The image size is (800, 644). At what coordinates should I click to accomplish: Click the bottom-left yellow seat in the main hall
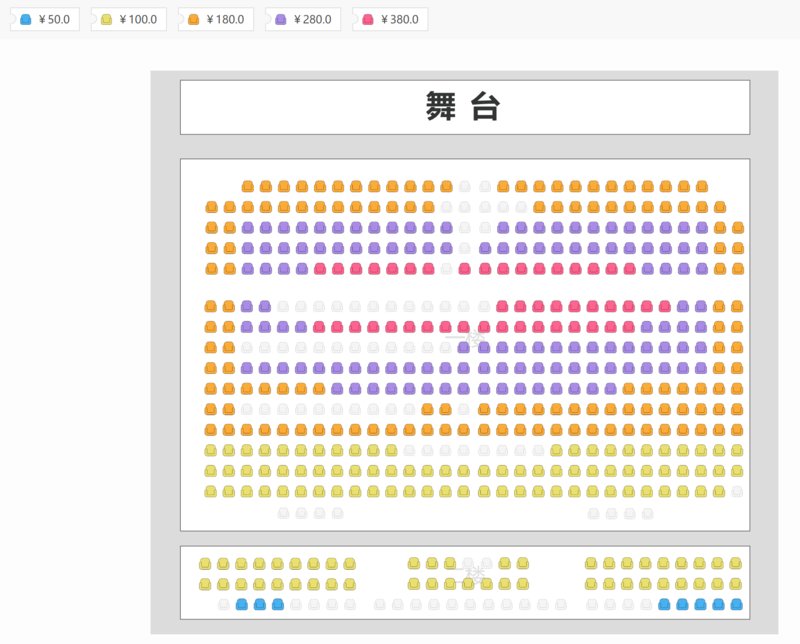[211, 492]
